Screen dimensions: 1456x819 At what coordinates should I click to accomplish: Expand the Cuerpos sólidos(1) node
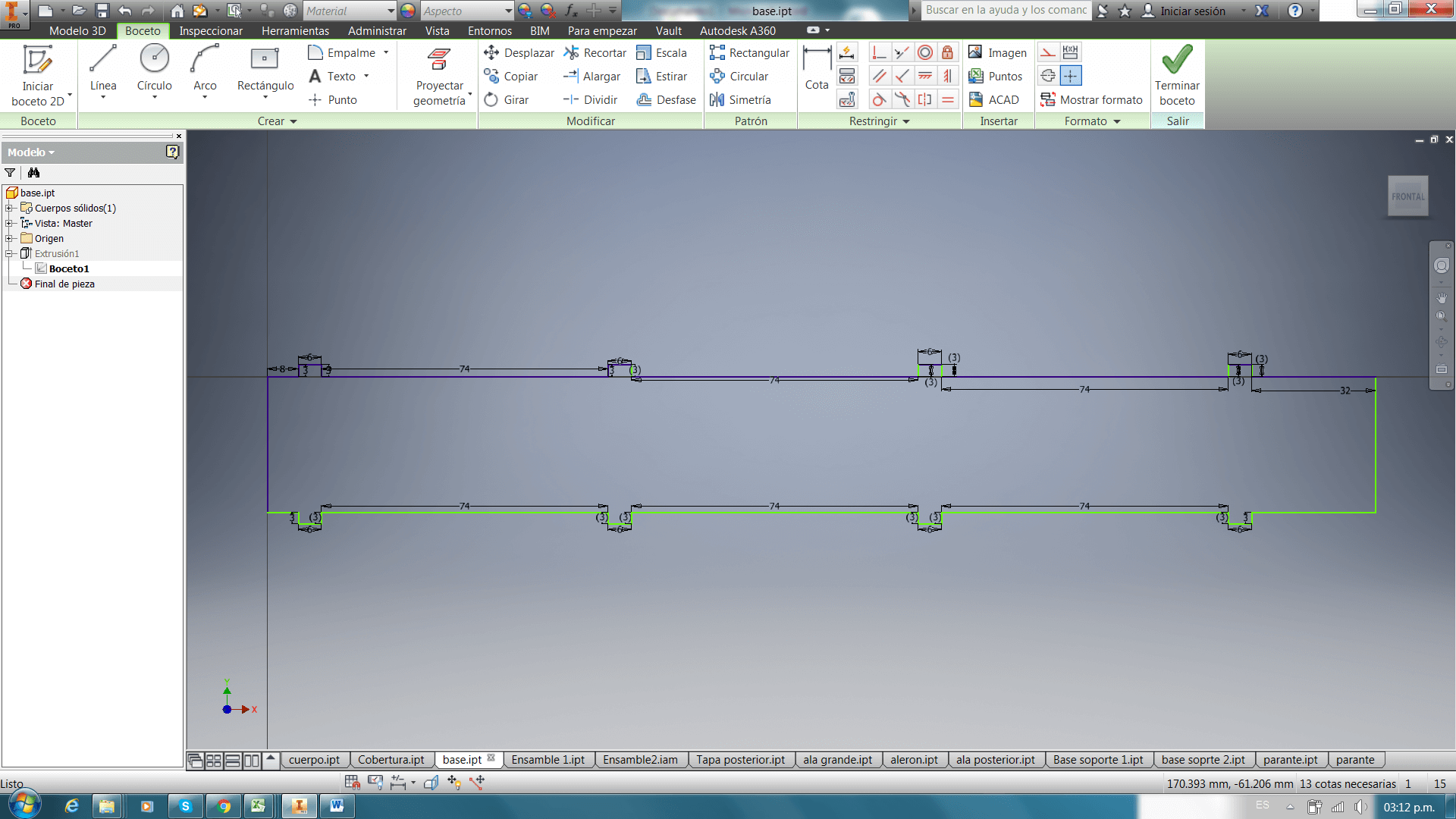click(x=9, y=208)
